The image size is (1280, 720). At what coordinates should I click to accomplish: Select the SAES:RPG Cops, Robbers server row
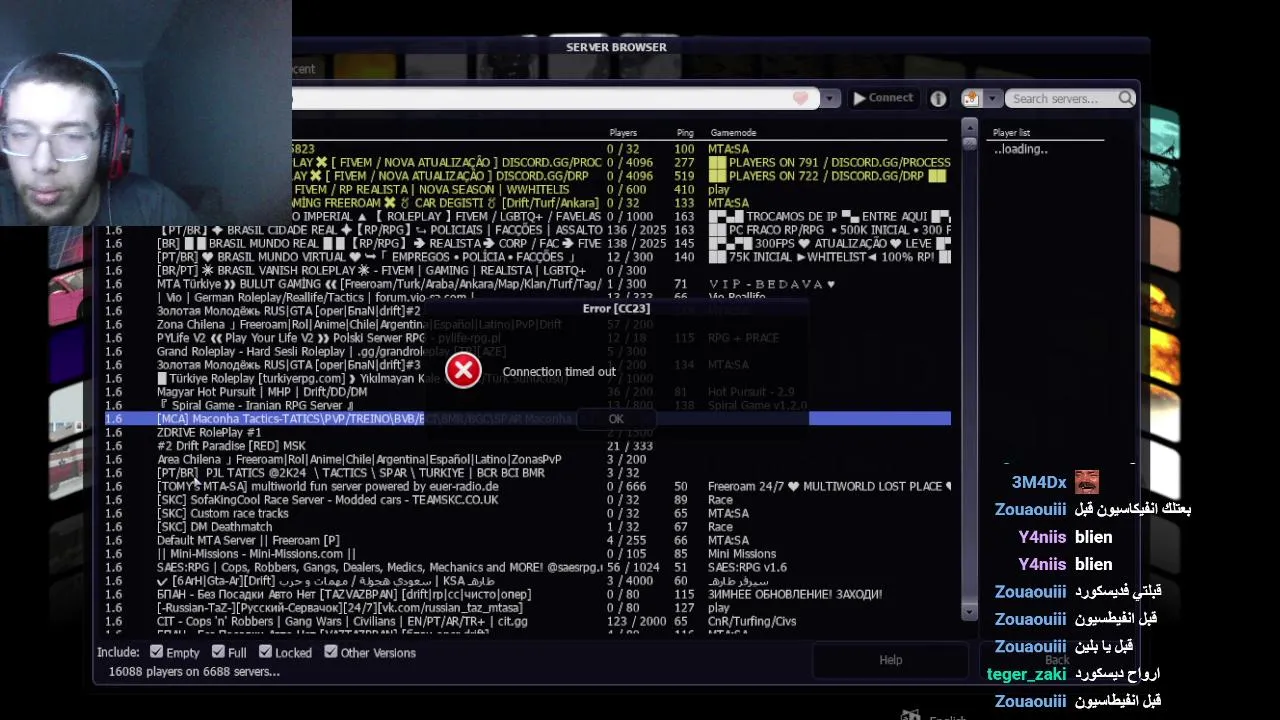528,567
